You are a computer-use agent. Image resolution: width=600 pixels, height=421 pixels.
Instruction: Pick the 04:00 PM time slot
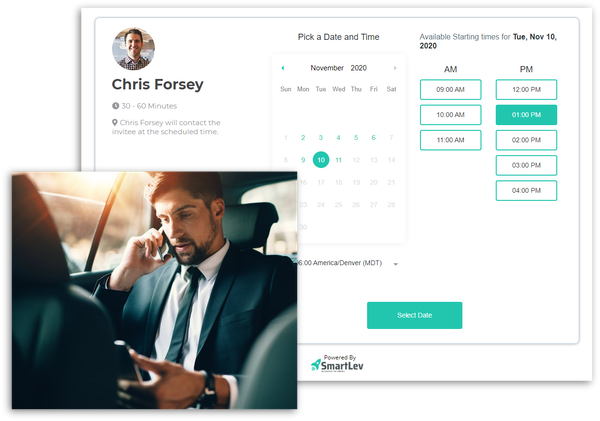[526, 191]
